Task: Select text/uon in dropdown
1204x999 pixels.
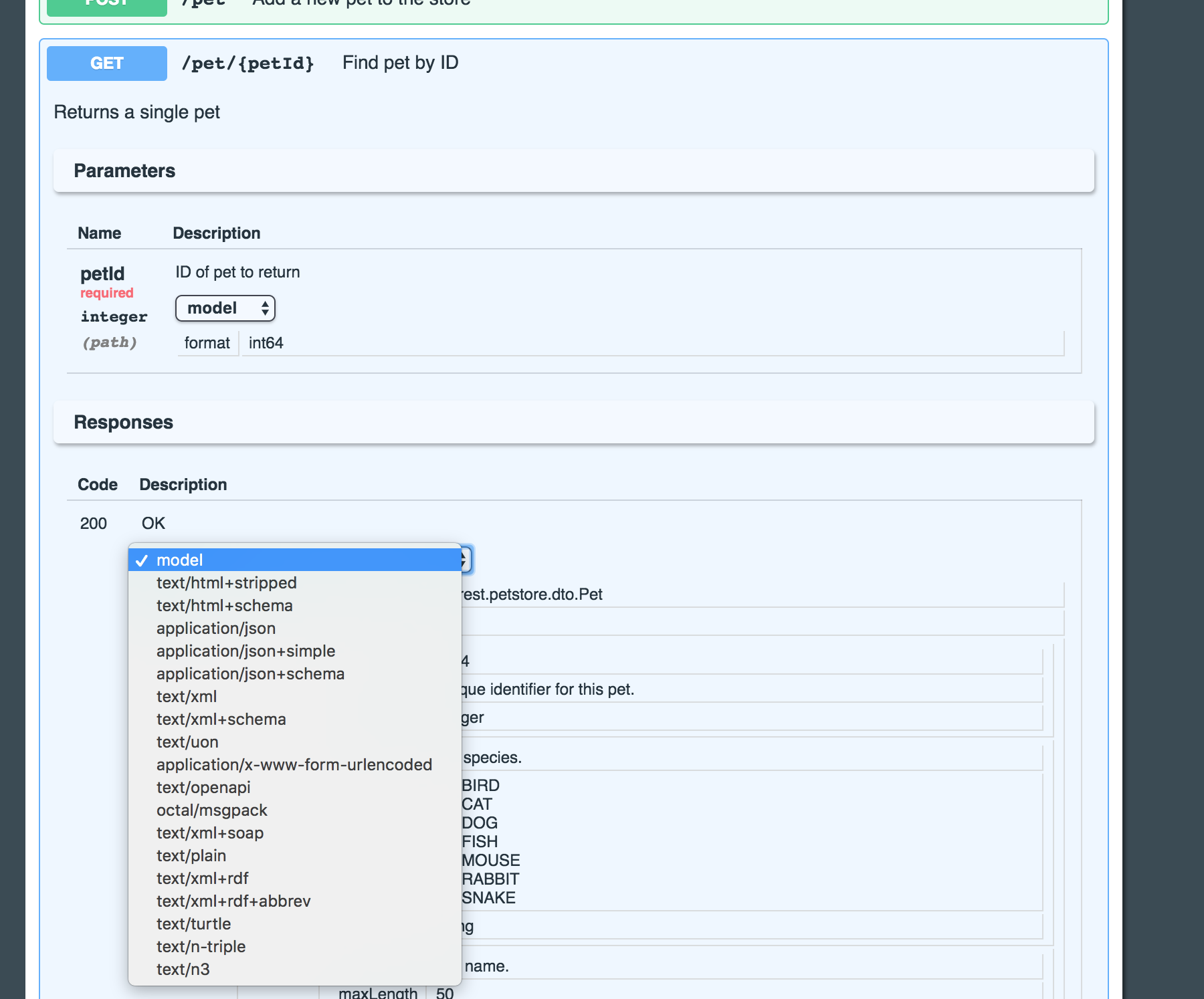Action: (x=187, y=742)
